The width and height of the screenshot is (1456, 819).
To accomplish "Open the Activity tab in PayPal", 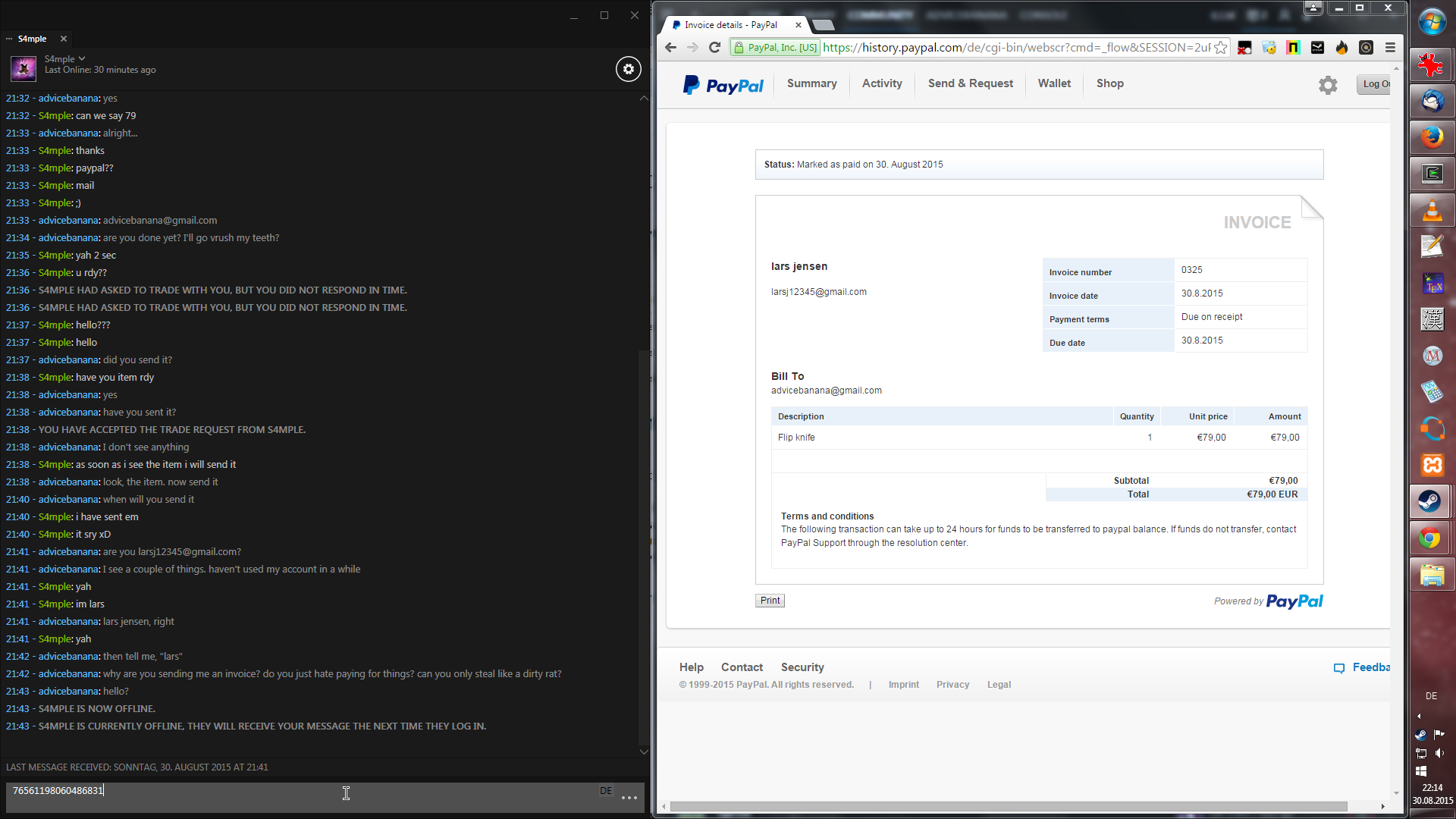I will (882, 83).
